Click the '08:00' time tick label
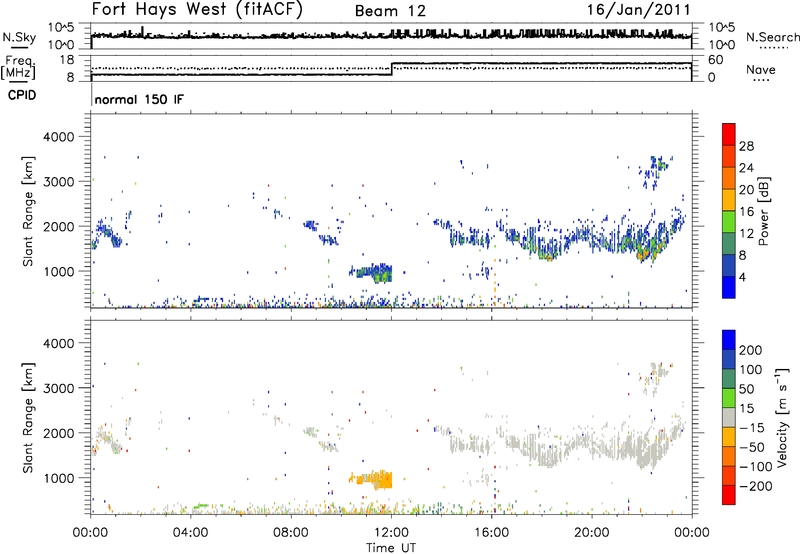 coord(291,533)
